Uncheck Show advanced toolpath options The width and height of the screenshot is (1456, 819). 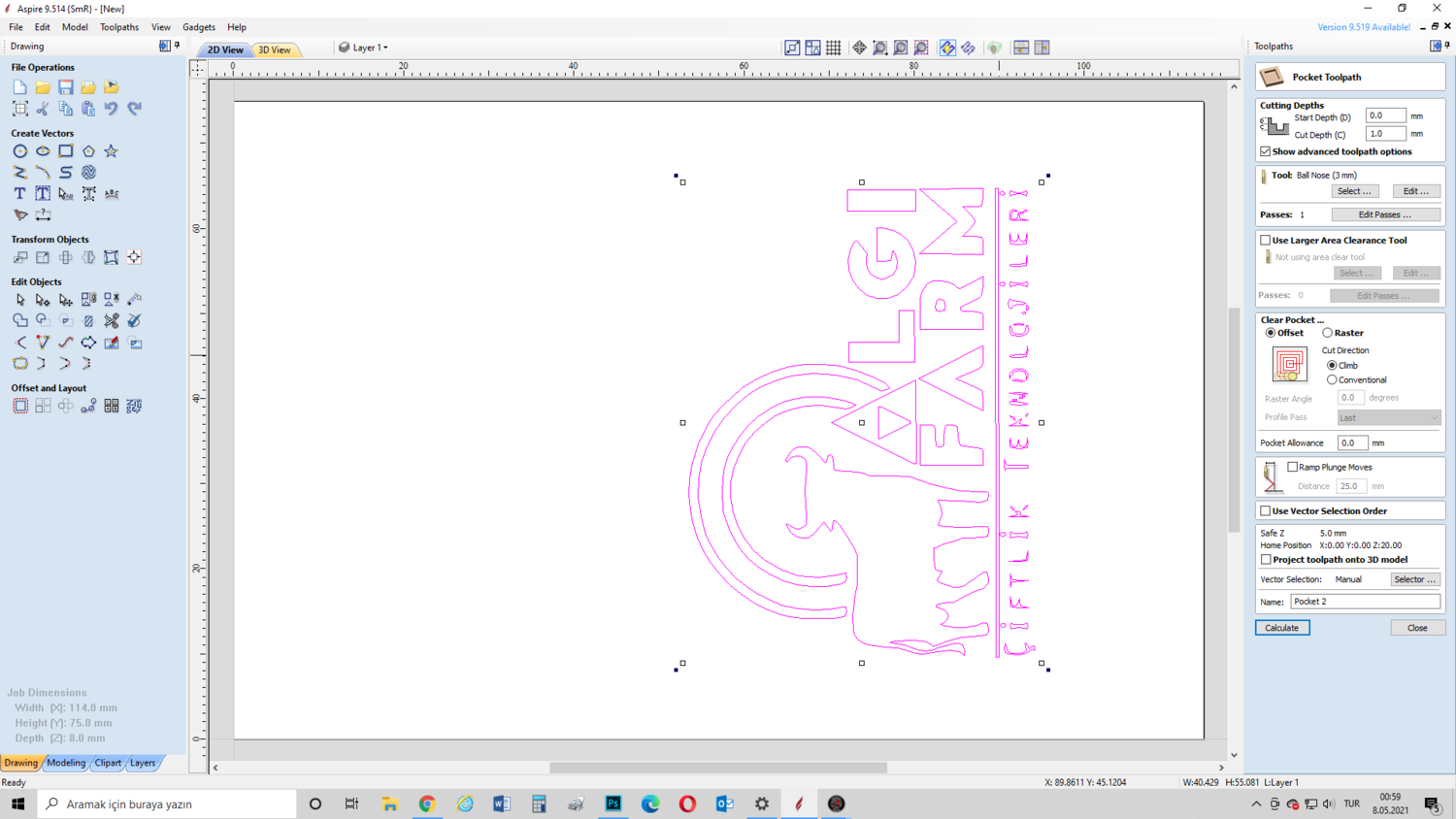pos(1266,151)
